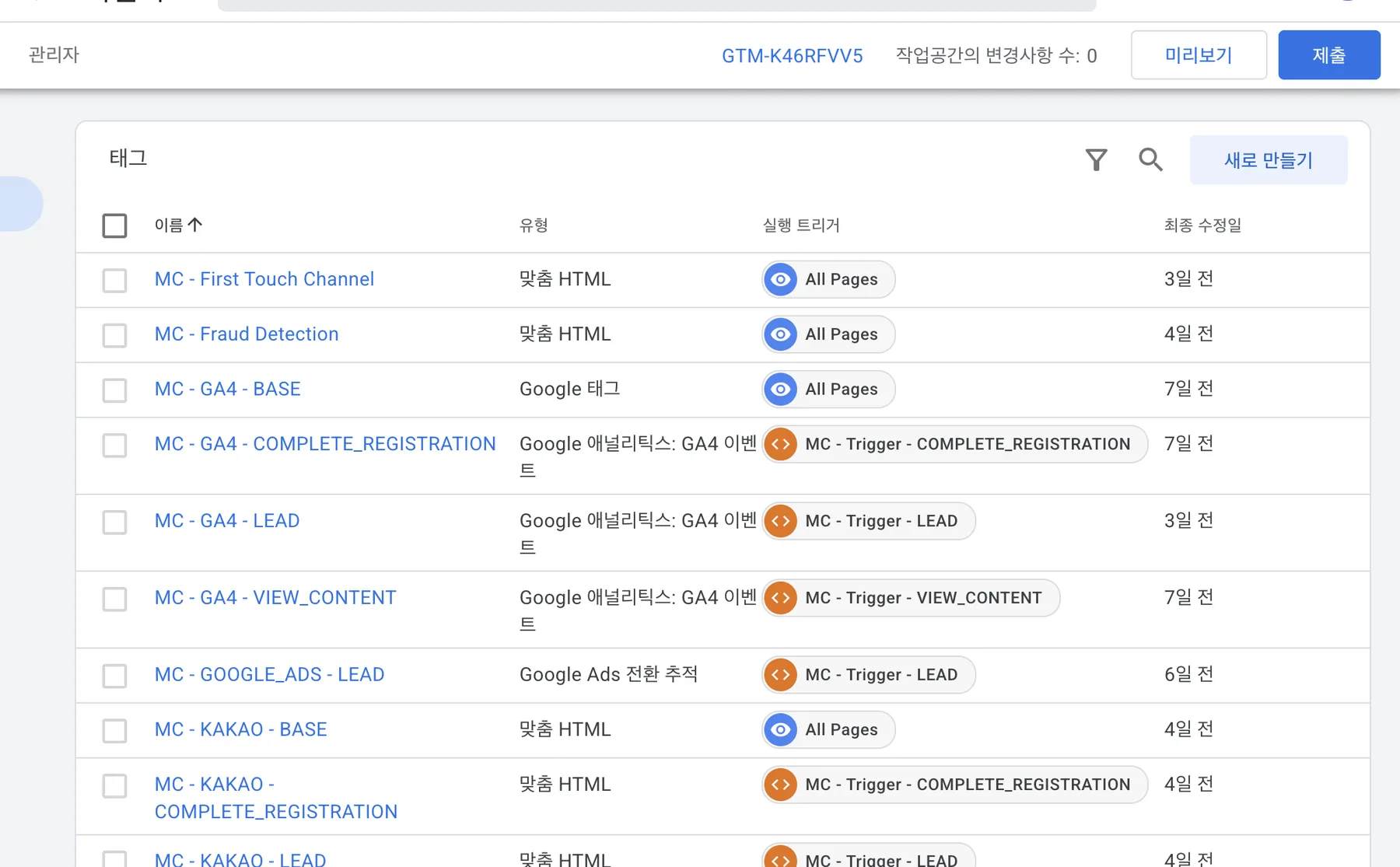Viewport: 1400px width, 867px height.
Task: Click the 제출 submit button
Action: click(1329, 55)
